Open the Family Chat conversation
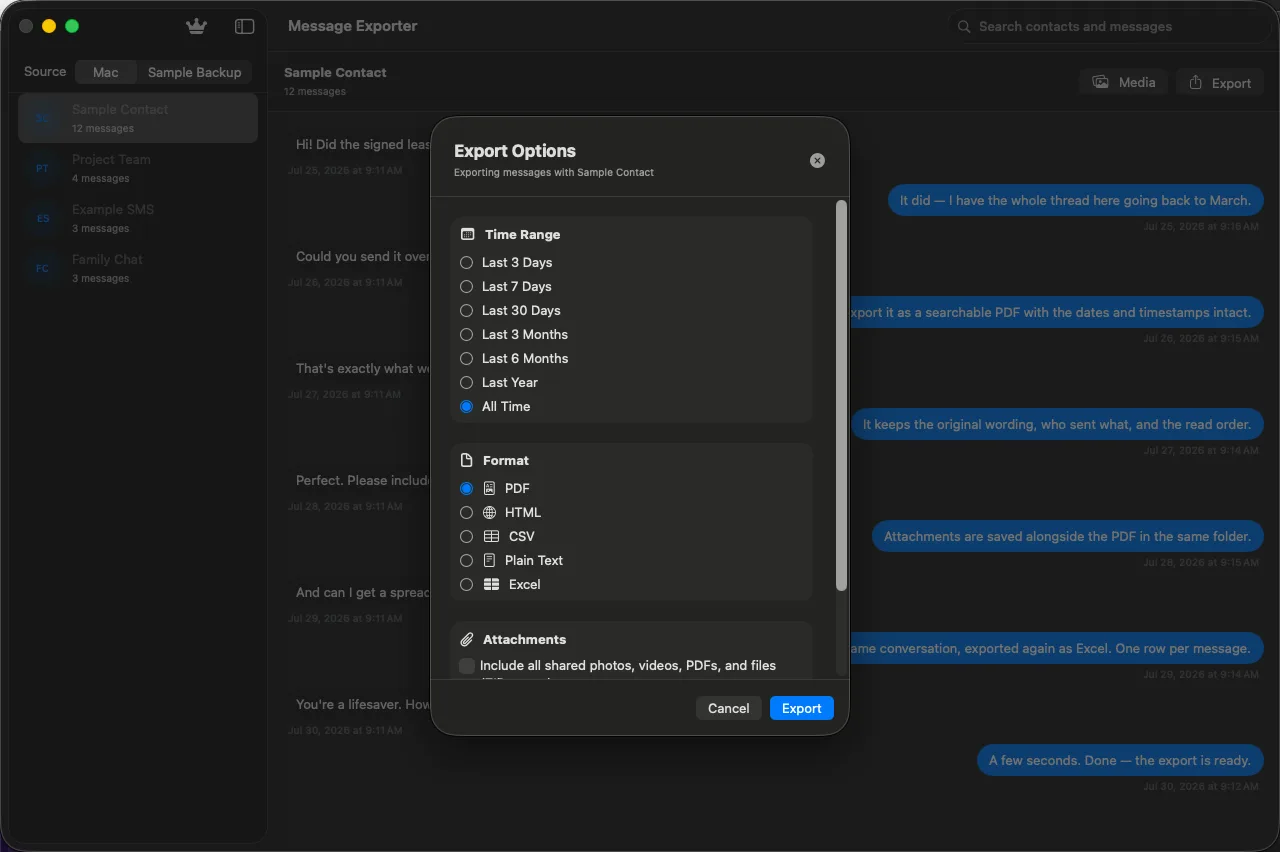 click(x=138, y=268)
